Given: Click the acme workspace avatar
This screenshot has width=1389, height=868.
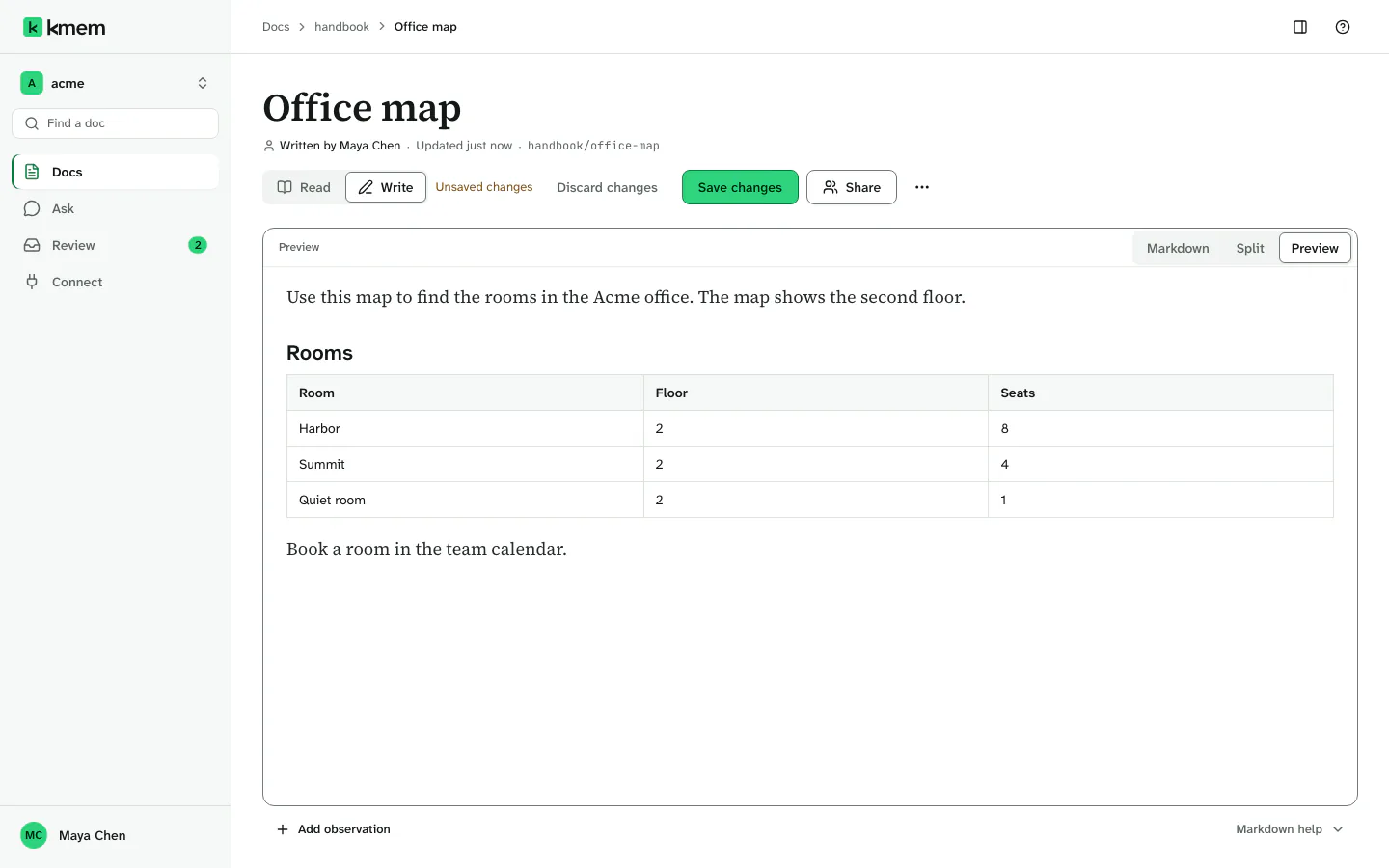Looking at the screenshot, I should [x=32, y=83].
